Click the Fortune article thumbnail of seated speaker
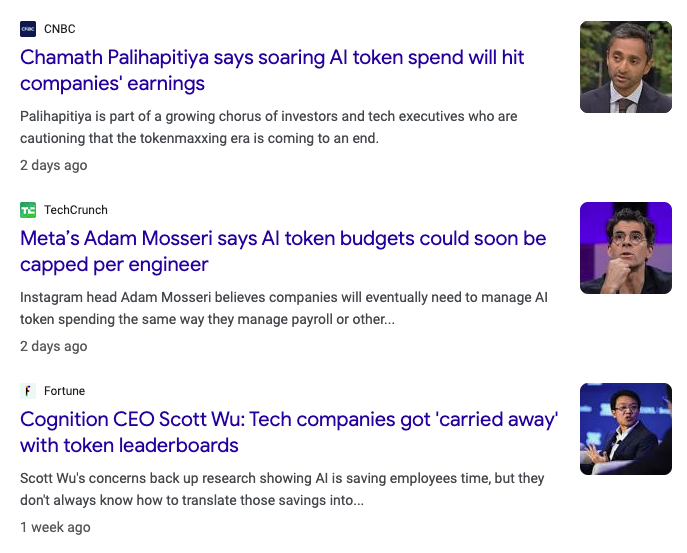687x553 pixels. [x=626, y=429]
